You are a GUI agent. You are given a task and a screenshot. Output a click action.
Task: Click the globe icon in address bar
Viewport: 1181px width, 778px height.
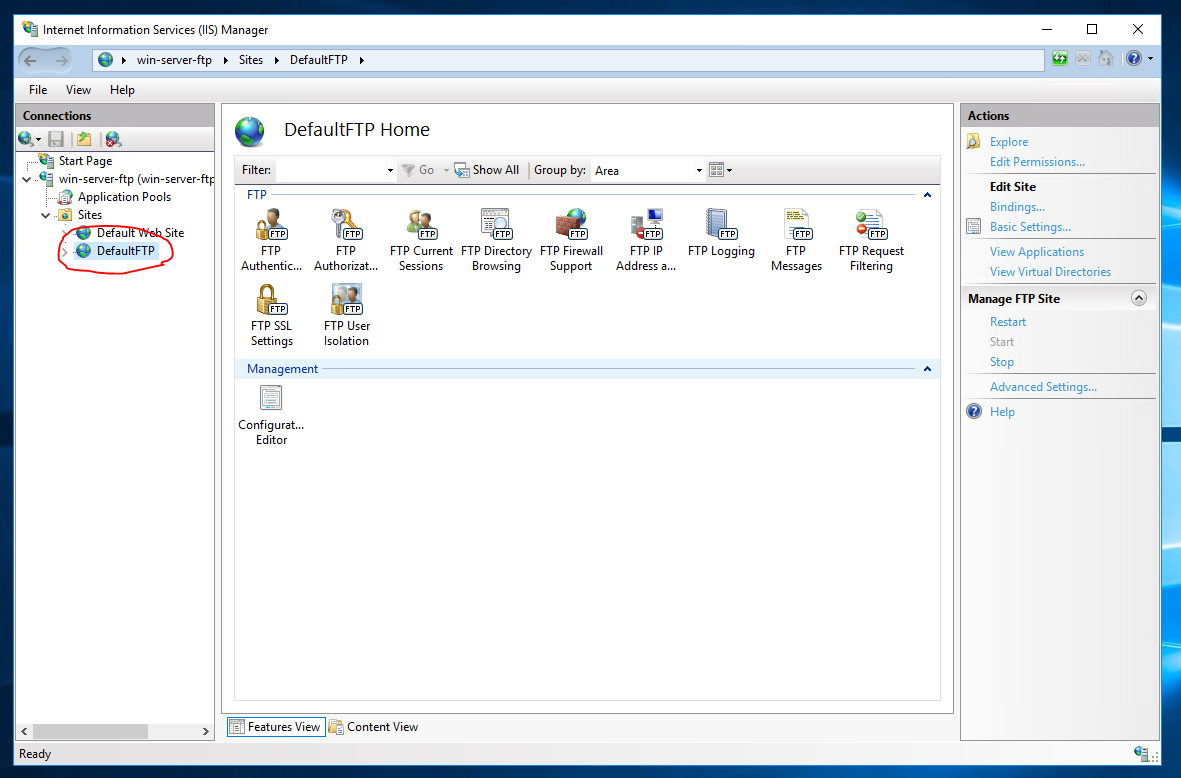click(105, 59)
